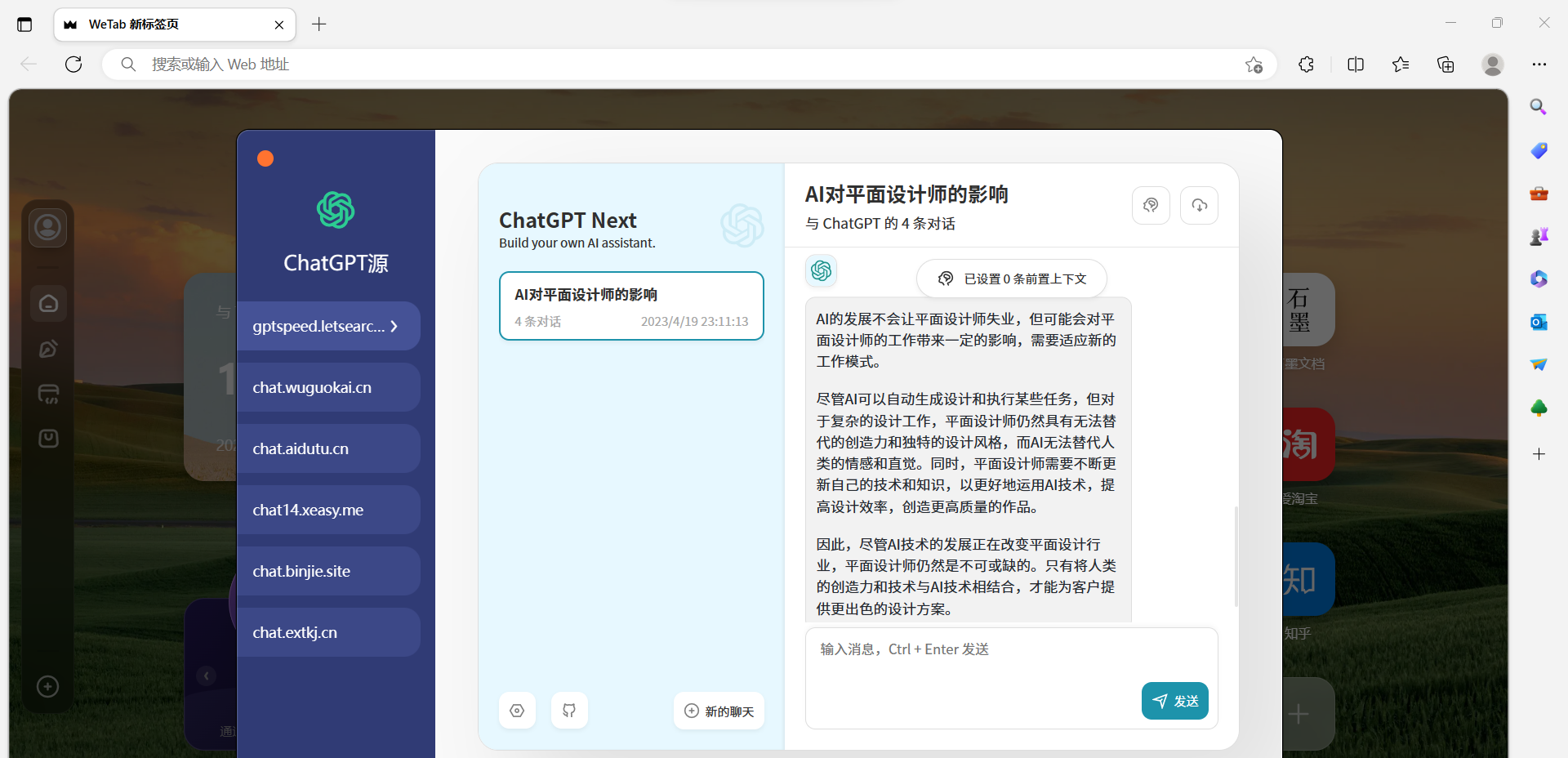The height and width of the screenshot is (758, 1568).
Task: Open the Edge sidebar paper plane Drop icon
Action: (x=1539, y=364)
